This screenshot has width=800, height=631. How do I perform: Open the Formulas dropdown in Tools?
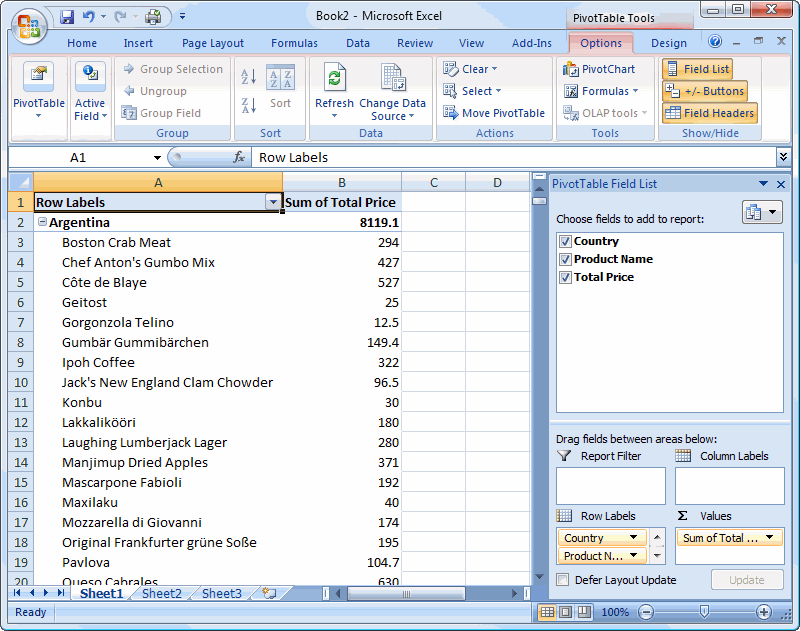click(x=601, y=91)
